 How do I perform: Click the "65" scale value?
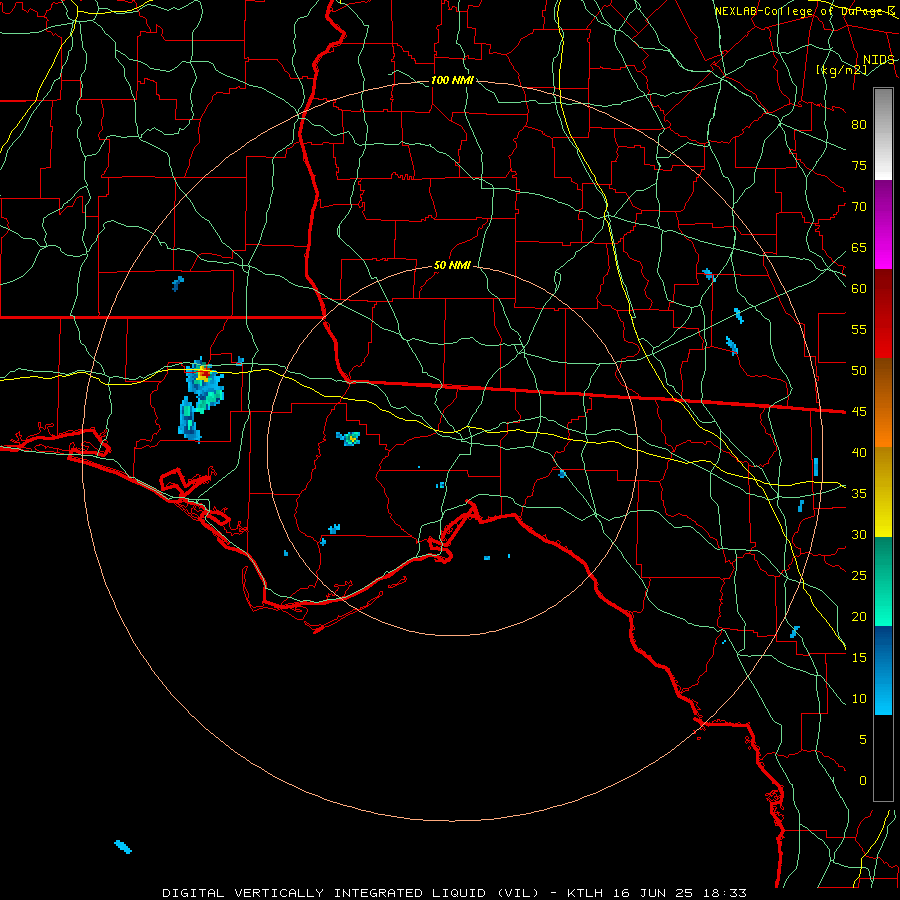[x=859, y=248]
